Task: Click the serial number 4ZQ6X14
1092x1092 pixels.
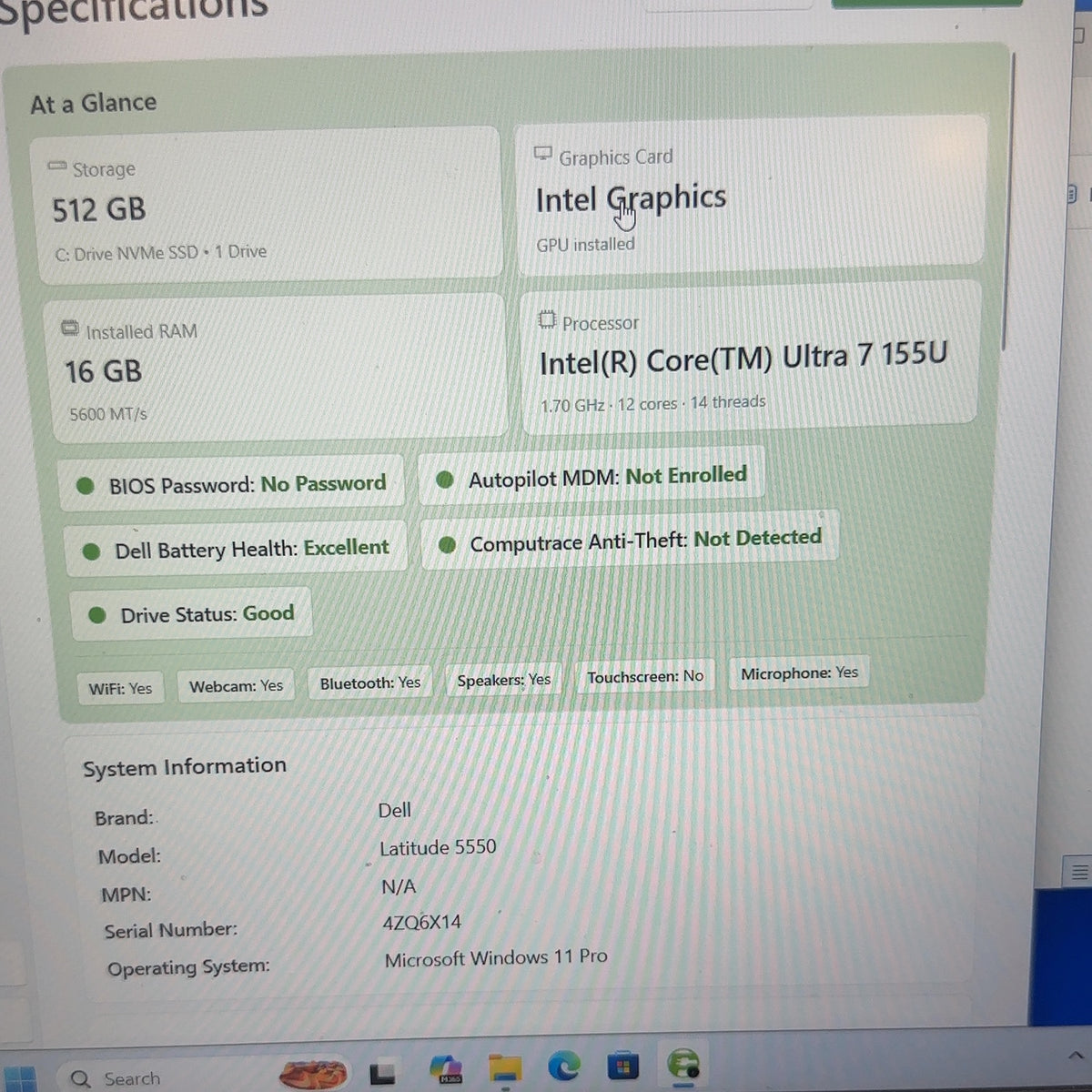Action: [422, 923]
